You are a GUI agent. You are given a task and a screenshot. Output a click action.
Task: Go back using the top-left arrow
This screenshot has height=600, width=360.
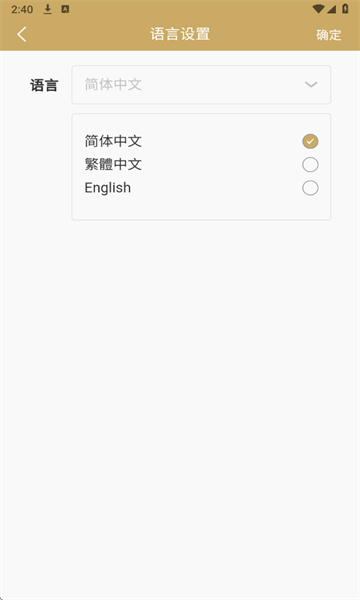pyautogui.click(x=22, y=34)
